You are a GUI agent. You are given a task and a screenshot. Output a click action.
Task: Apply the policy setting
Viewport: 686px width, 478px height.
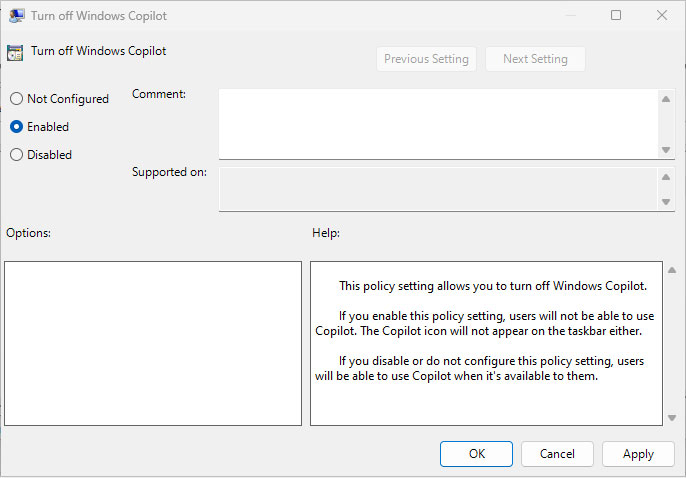click(x=638, y=454)
